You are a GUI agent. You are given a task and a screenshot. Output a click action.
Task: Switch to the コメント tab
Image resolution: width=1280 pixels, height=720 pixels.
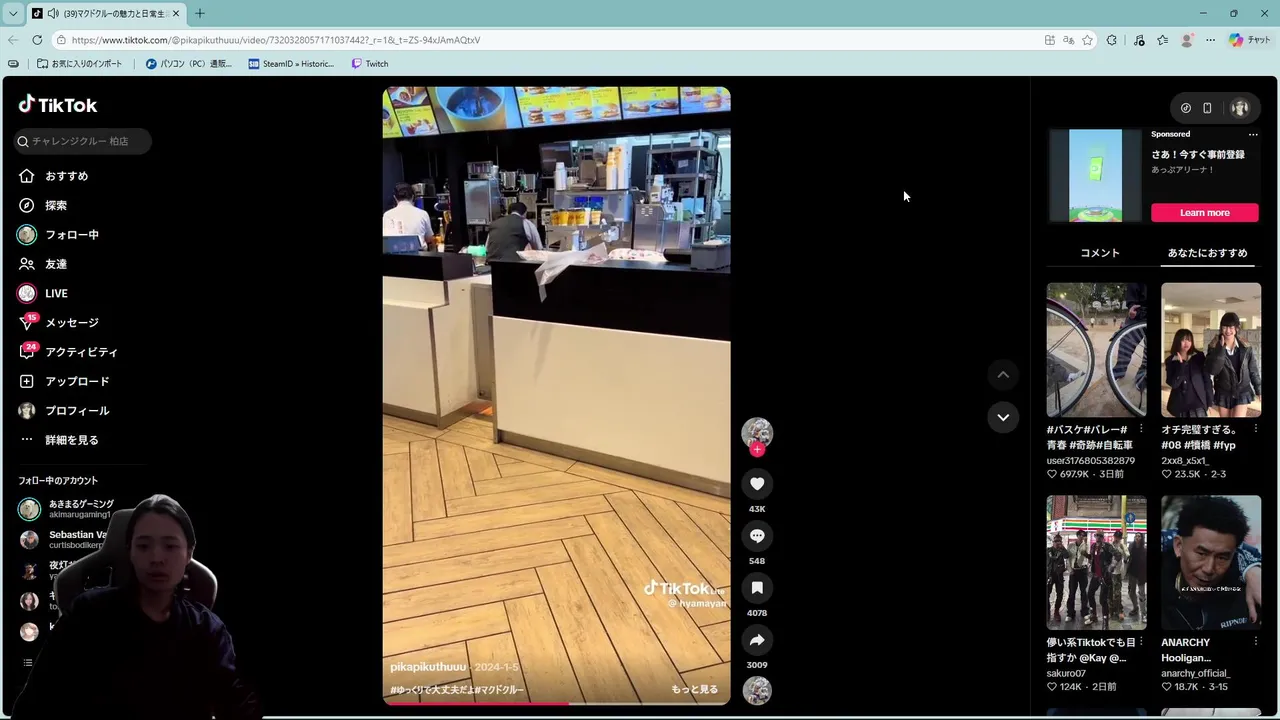(x=1100, y=253)
